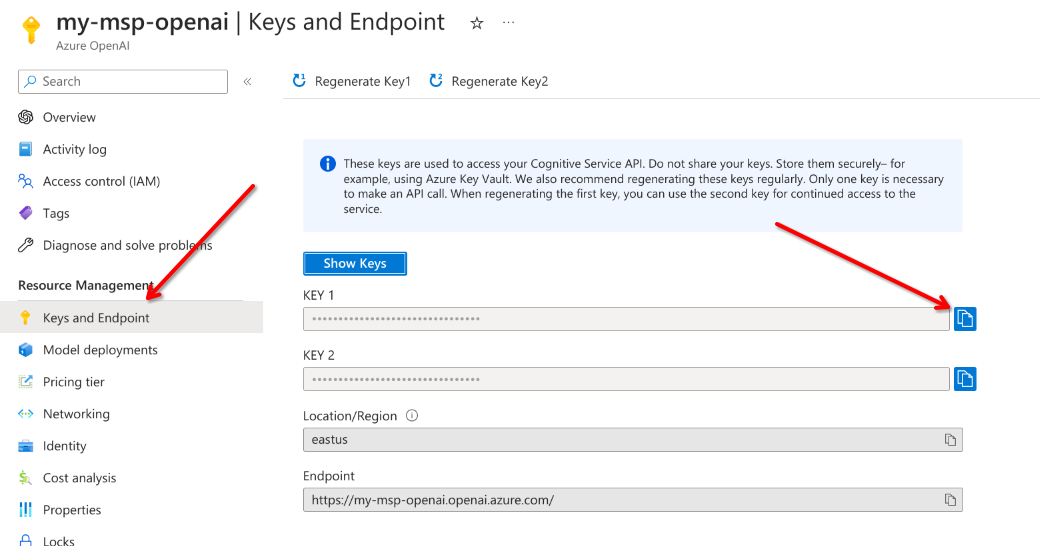Select Pricing tier menu item
The width and height of the screenshot is (1040, 546).
pos(73,382)
